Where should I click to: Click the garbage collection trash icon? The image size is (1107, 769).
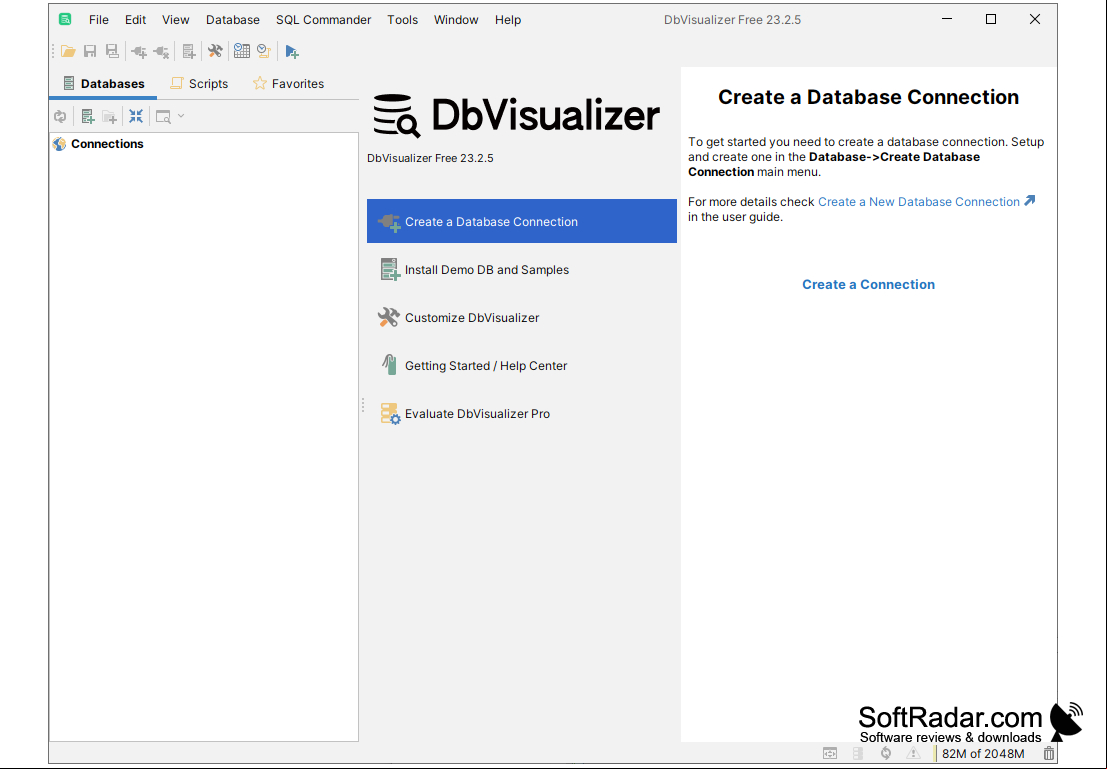[1049, 754]
